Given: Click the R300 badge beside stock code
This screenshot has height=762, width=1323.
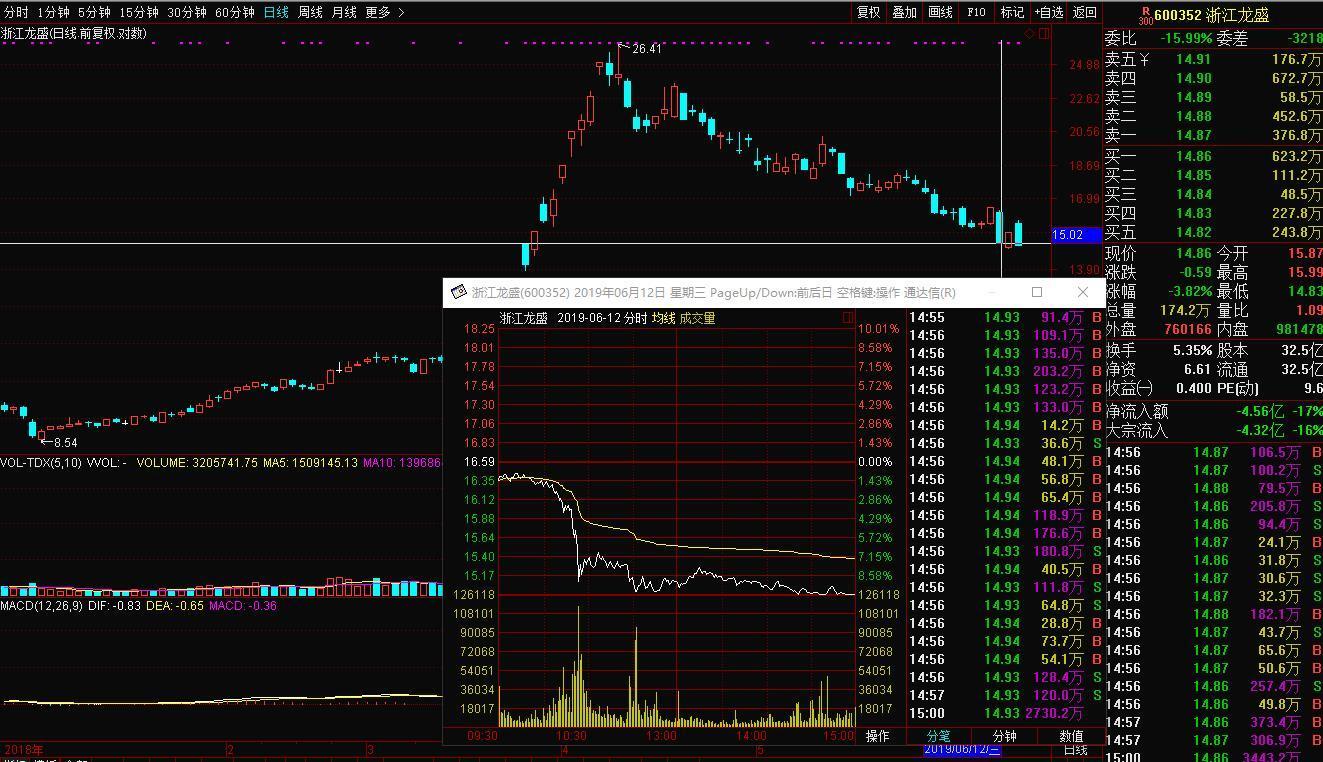Looking at the screenshot, I should (x=1145, y=16).
